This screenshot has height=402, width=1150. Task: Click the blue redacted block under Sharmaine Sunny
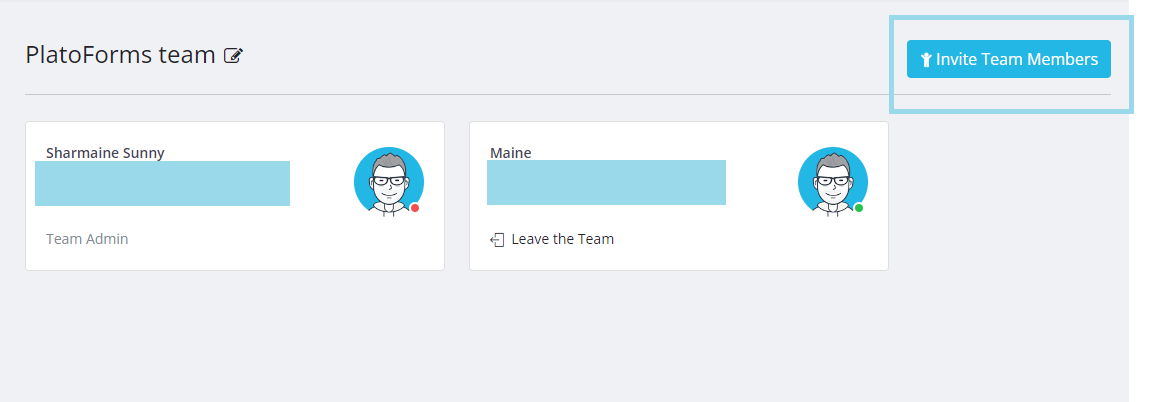[162, 184]
